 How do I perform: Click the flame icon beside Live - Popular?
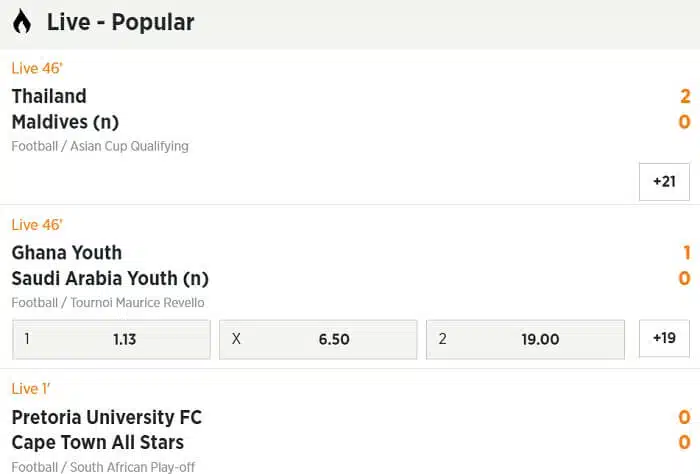pos(22,21)
